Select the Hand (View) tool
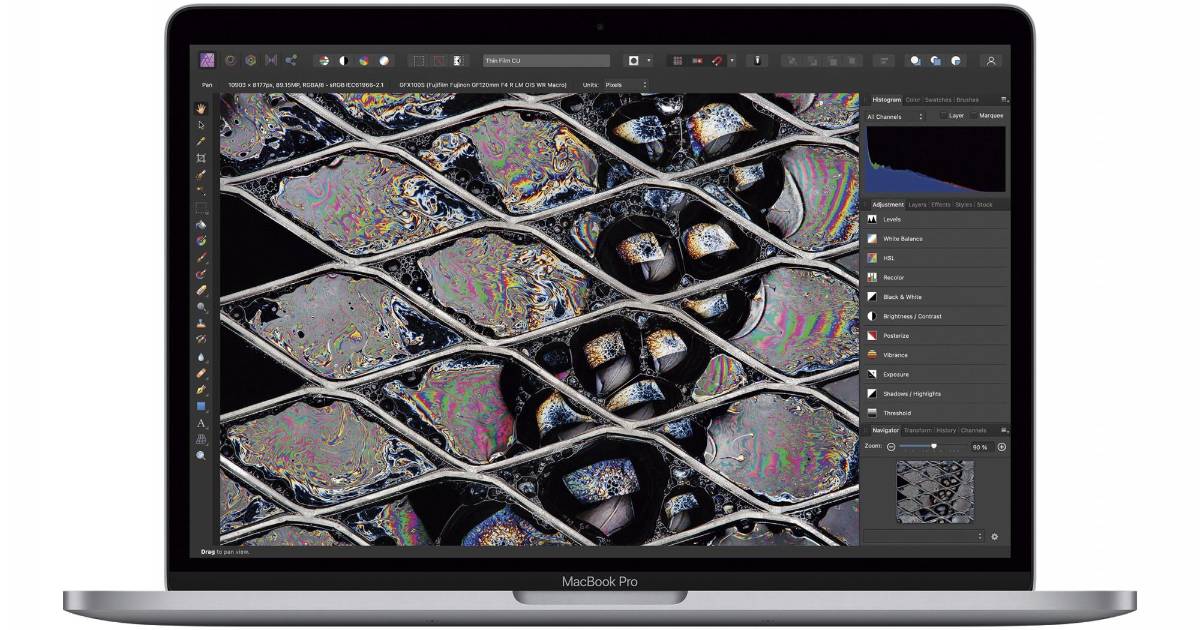The height and width of the screenshot is (630, 1200). point(201,108)
